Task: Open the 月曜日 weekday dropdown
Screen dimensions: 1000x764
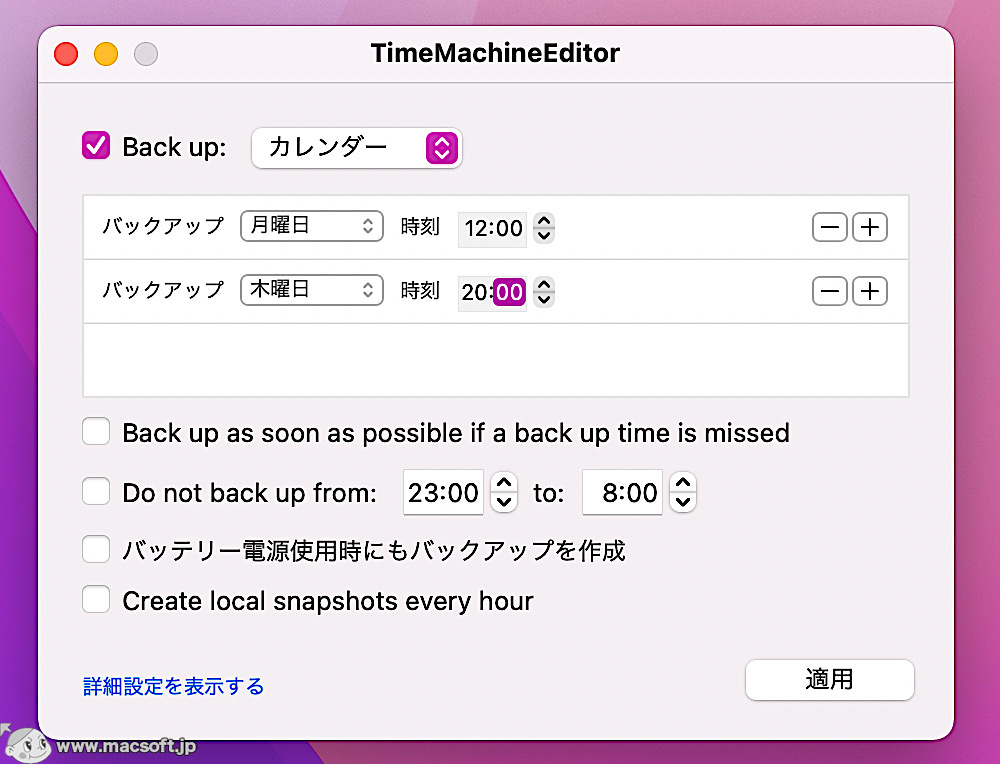Action: click(x=311, y=226)
